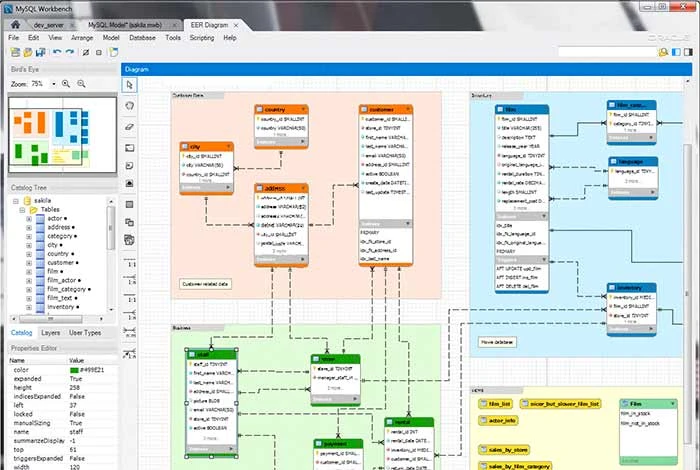This screenshot has width=700, height=470.
Task: Expand the customer table node
Action: click(x=29, y=263)
